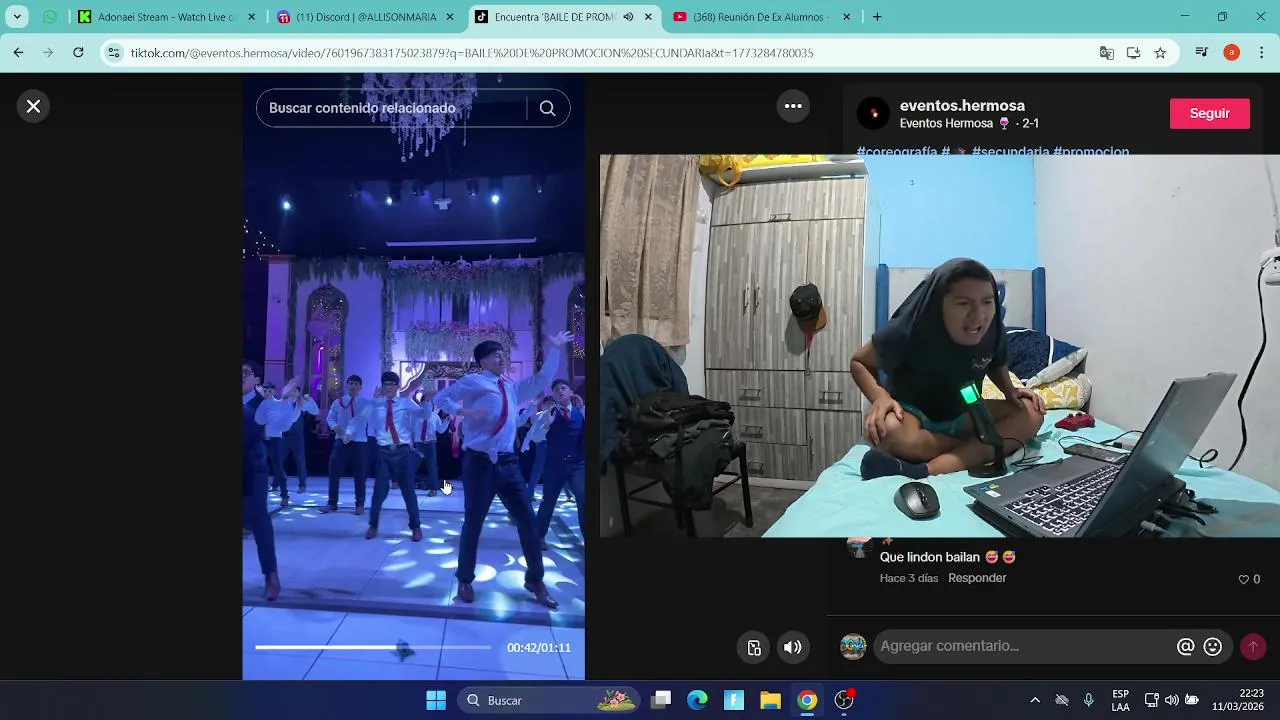Click the translate page icon
The image size is (1280, 720).
[1107, 53]
